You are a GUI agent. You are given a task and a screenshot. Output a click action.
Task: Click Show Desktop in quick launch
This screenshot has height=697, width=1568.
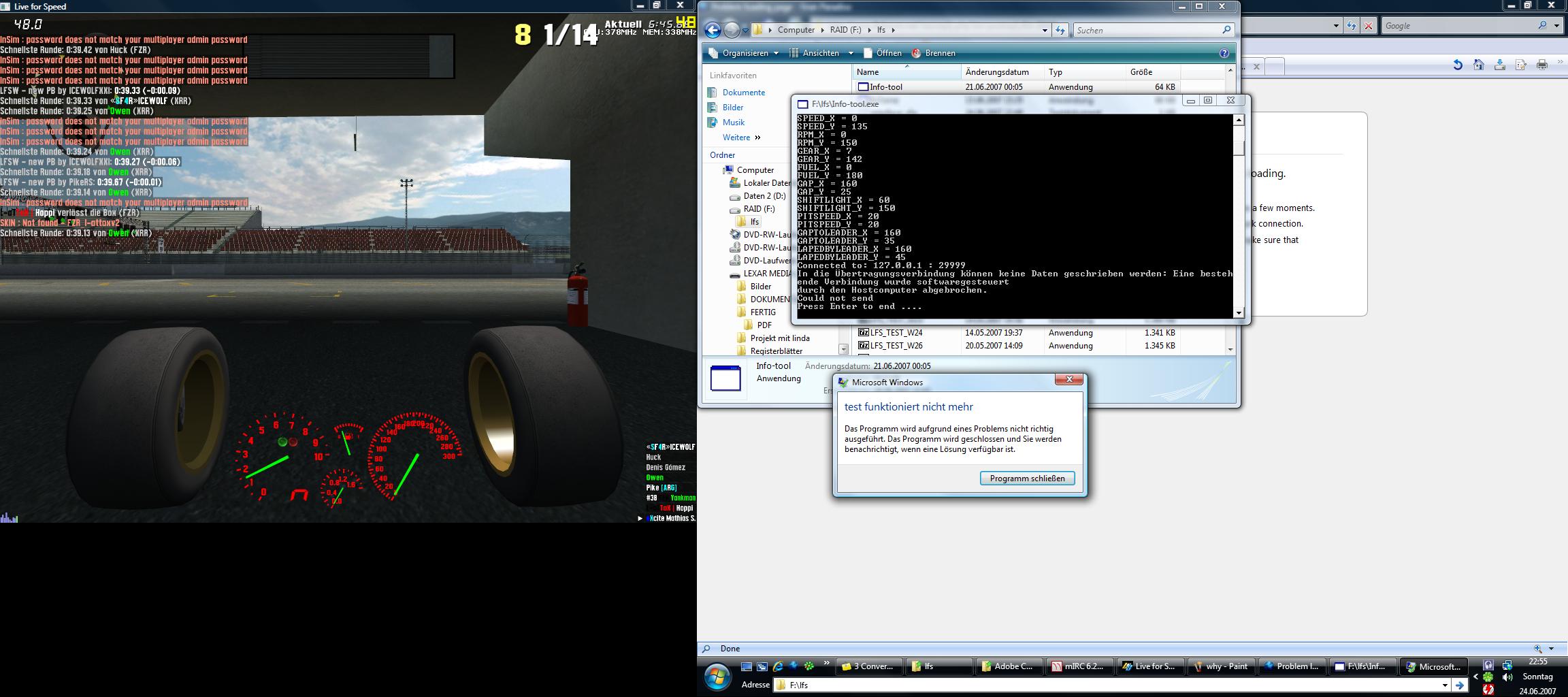(x=747, y=666)
